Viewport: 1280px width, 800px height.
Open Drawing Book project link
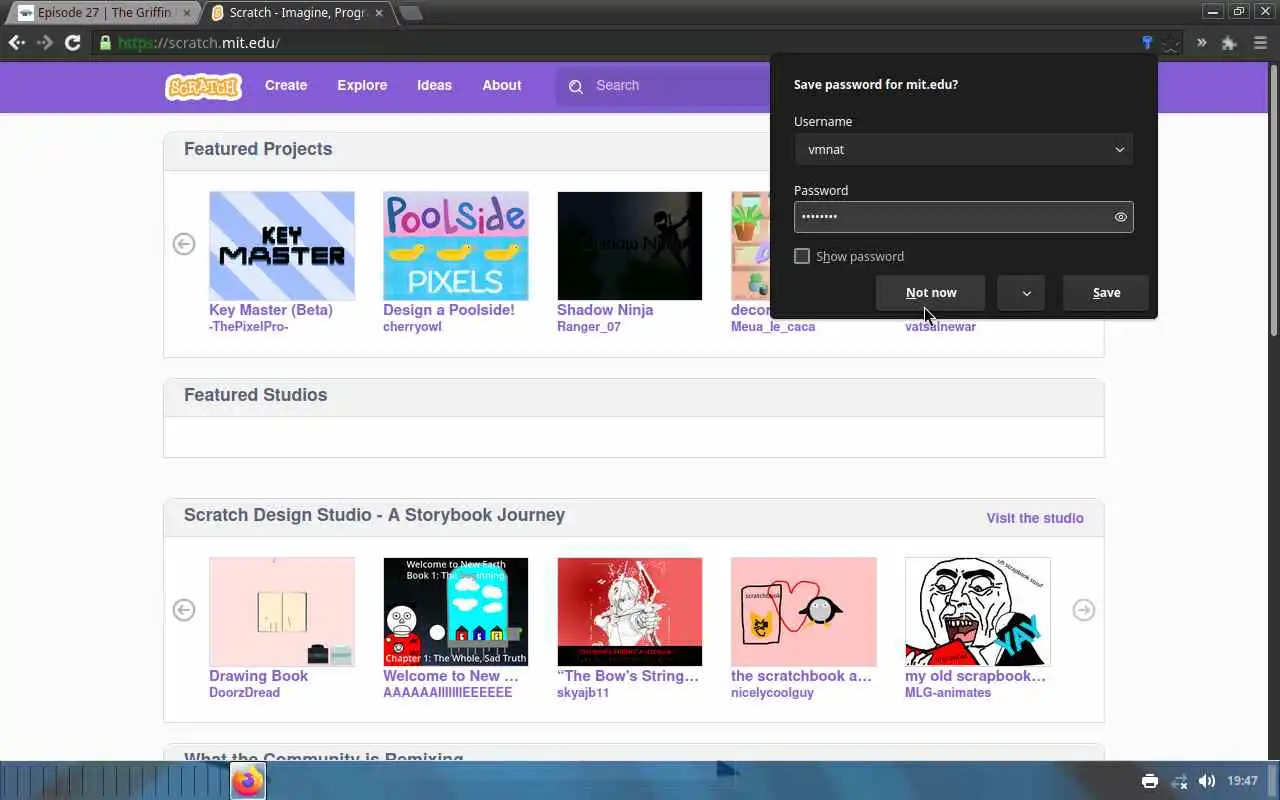point(259,676)
